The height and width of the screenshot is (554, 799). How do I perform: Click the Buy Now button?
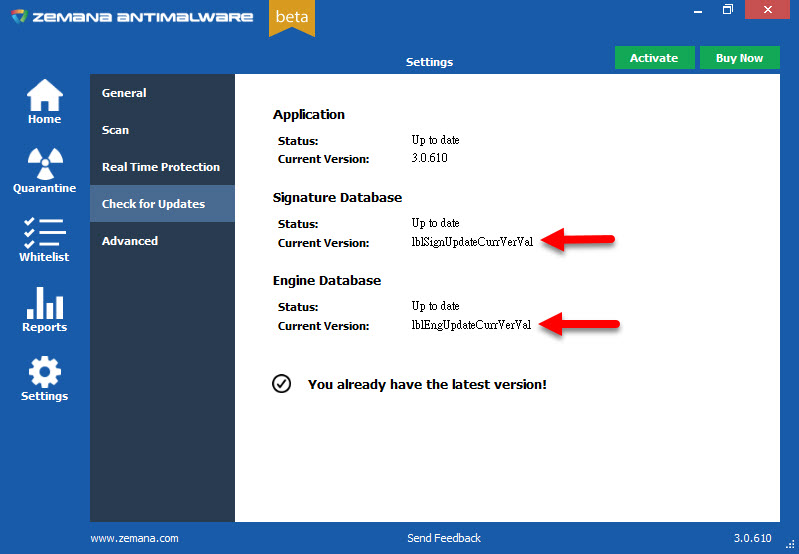pos(739,58)
